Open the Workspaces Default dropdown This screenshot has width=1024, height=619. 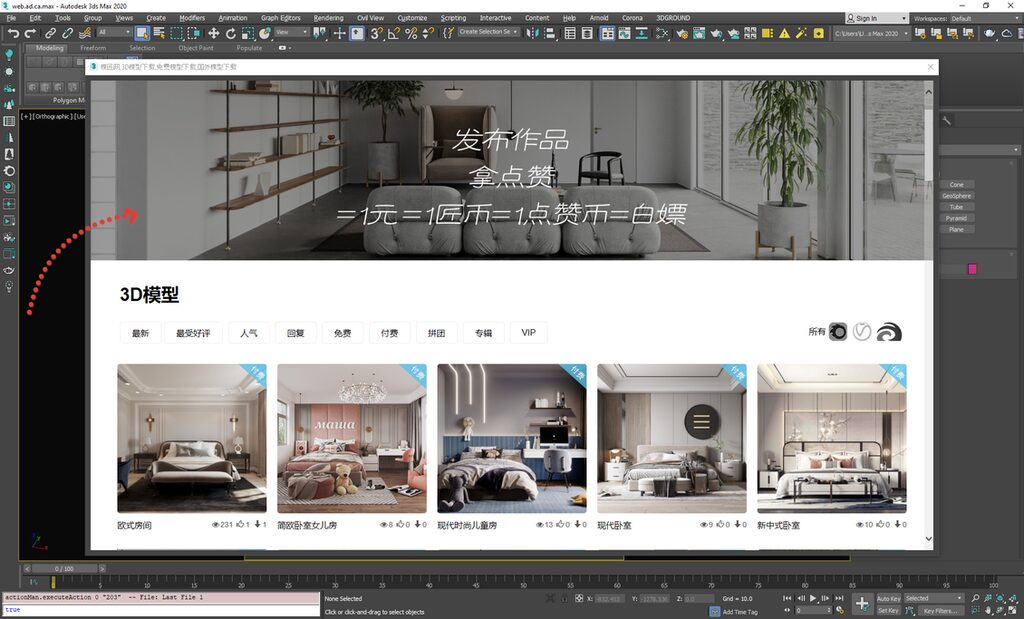pyautogui.click(x=985, y=18)
